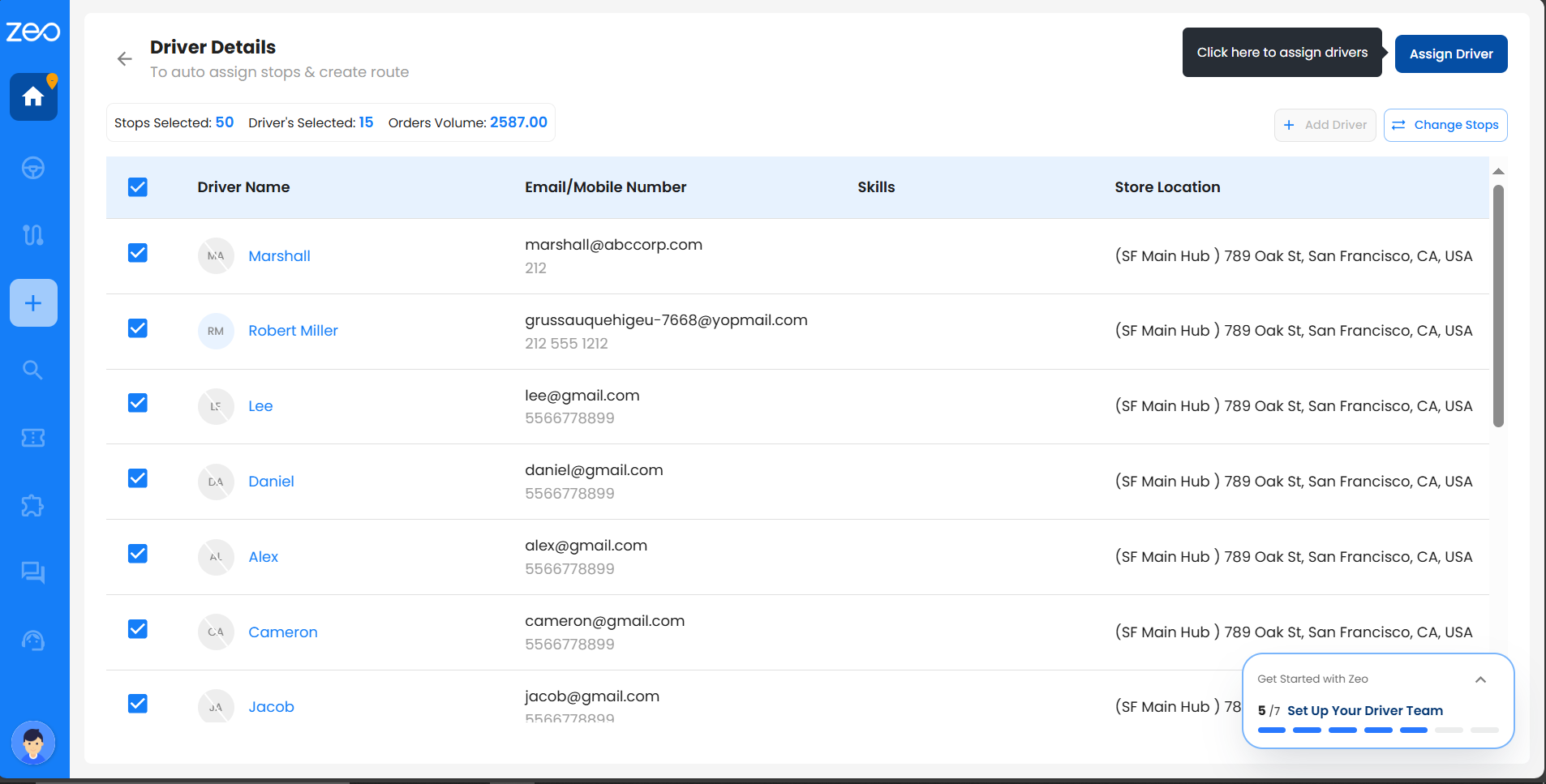Viewport: 1546px width, 784px height.
Task: Open the routes icon in sidebar
Action: tap(33, 235)
